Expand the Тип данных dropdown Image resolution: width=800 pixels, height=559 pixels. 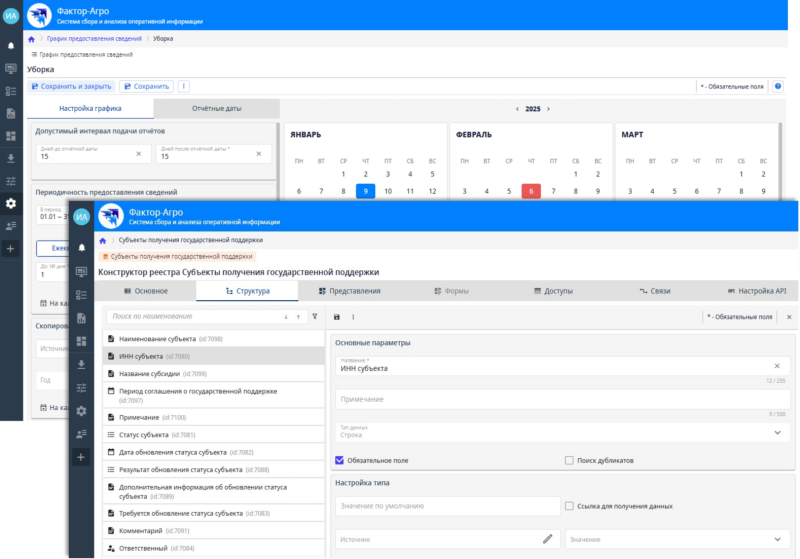[777, 432]
